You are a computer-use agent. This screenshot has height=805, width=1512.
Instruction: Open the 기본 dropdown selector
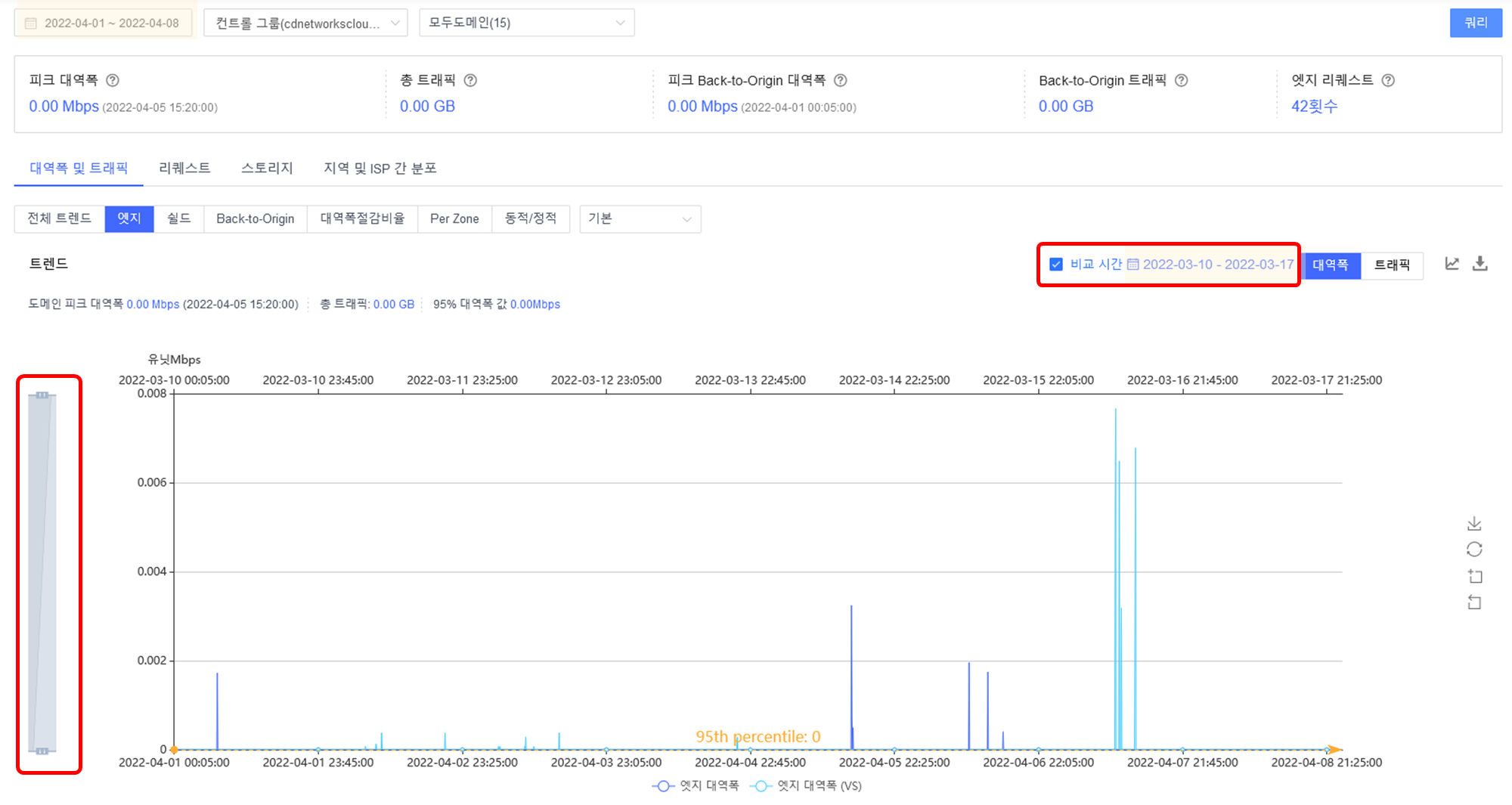coord(640,219)
